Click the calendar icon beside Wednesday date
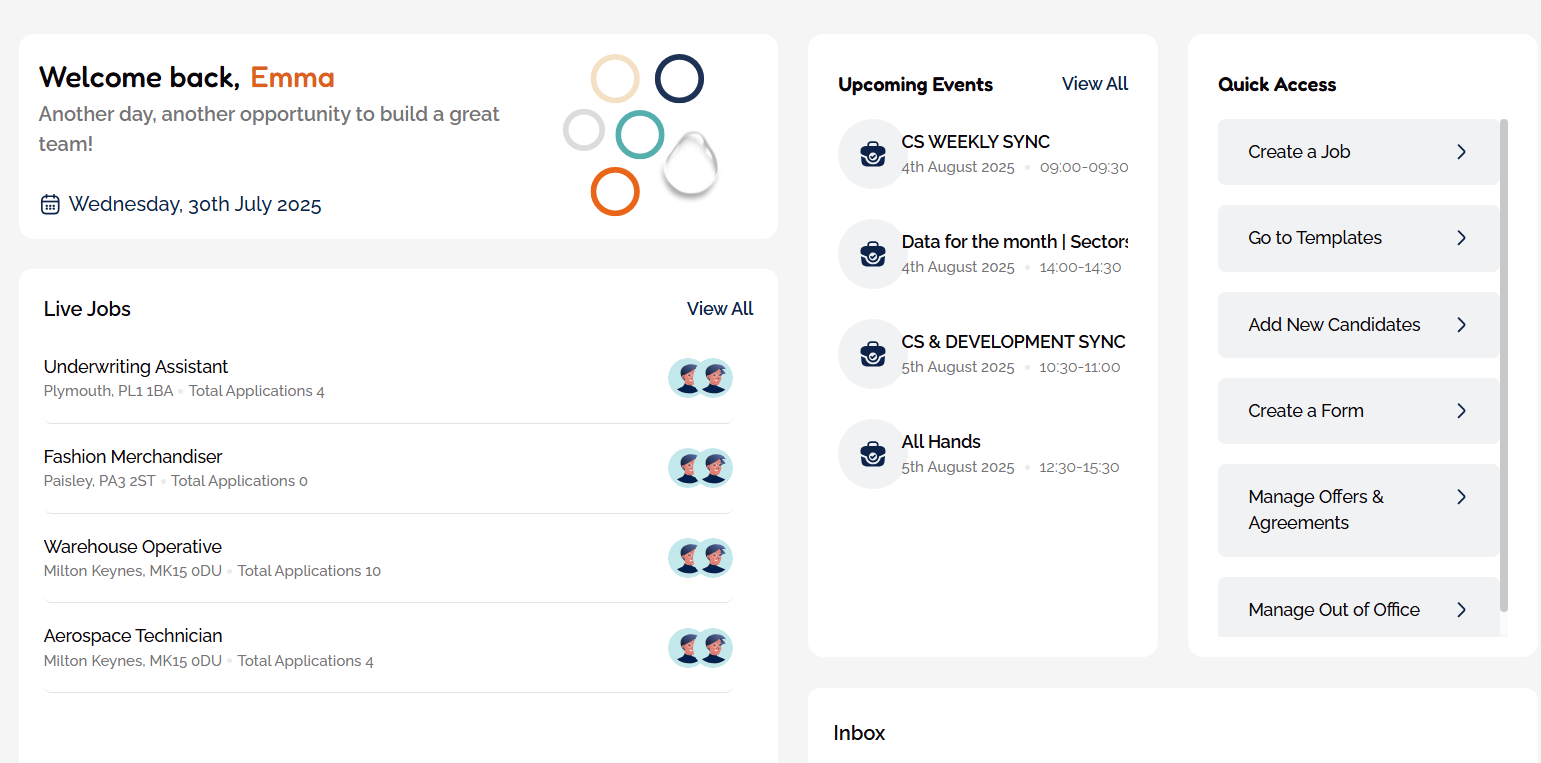The height and width of the screenshot is (763, 1541). (50, 205)
